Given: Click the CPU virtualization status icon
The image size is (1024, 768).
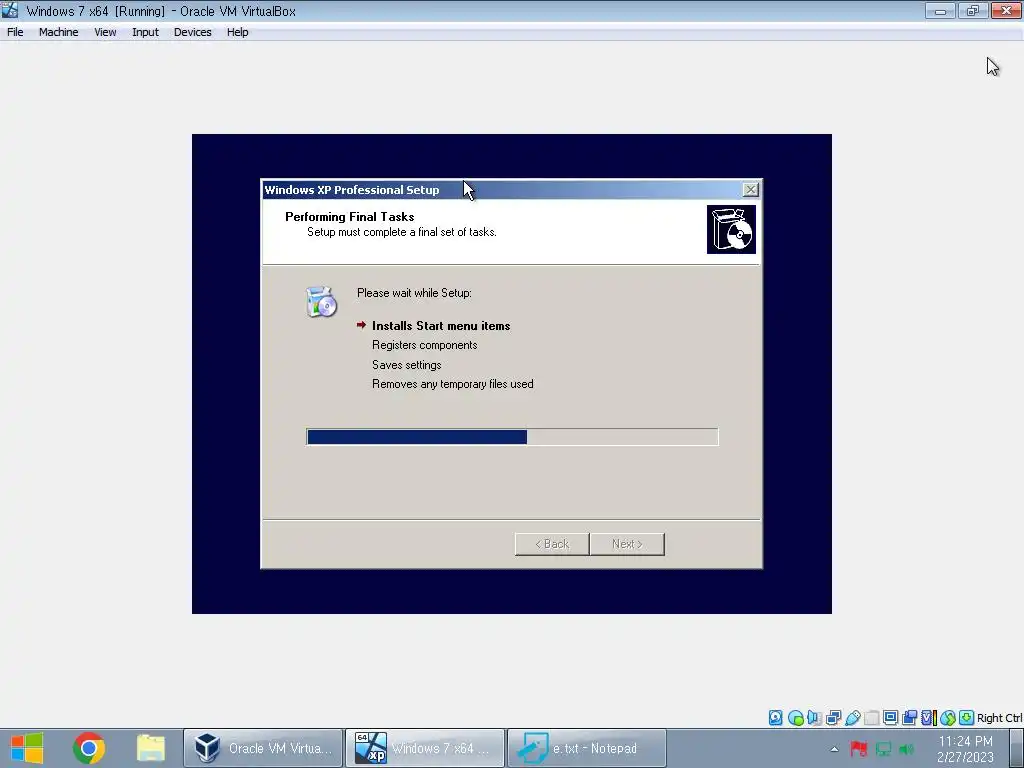Looking at the screenshot, I should 929,718.
